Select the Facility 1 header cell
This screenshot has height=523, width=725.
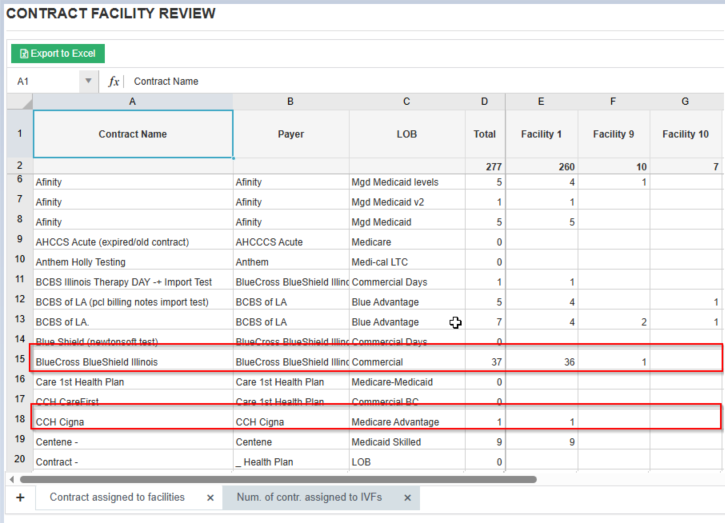[x=541, y=134]
